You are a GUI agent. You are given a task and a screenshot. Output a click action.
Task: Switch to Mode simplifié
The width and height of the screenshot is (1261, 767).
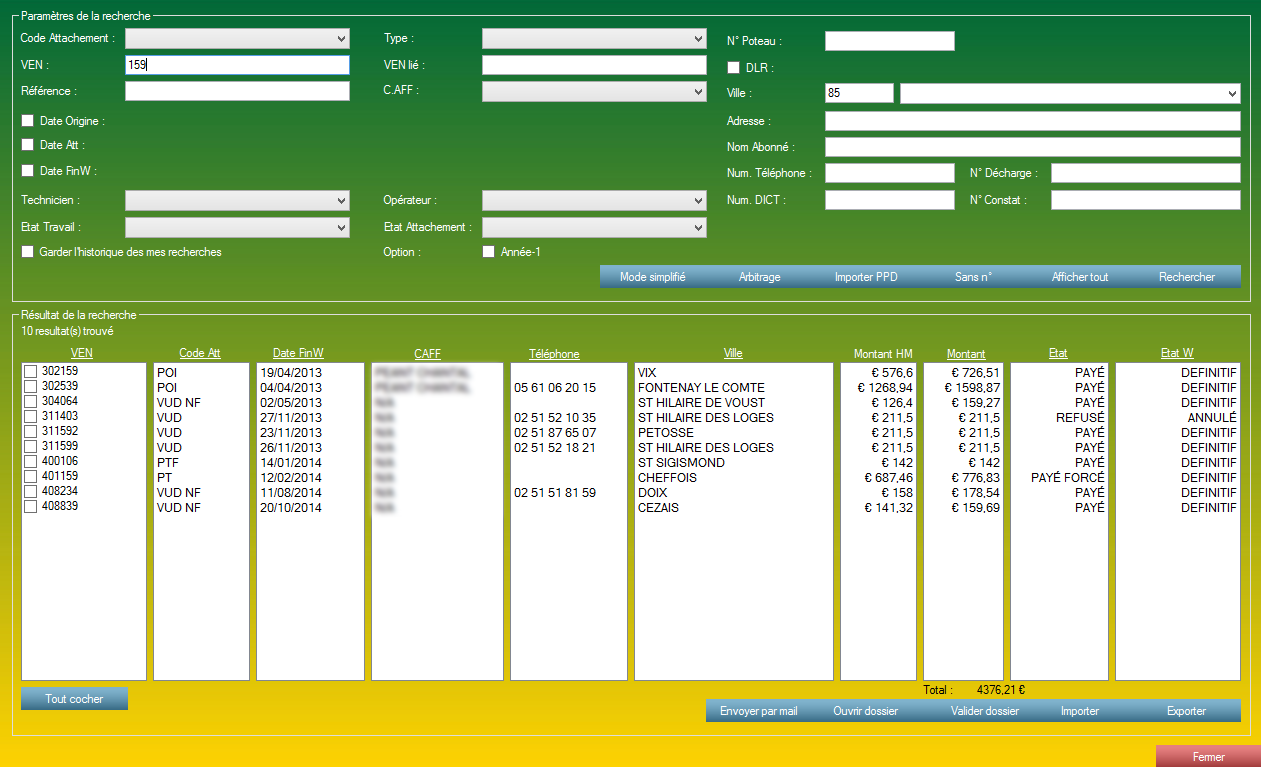(x=652, y=277)
